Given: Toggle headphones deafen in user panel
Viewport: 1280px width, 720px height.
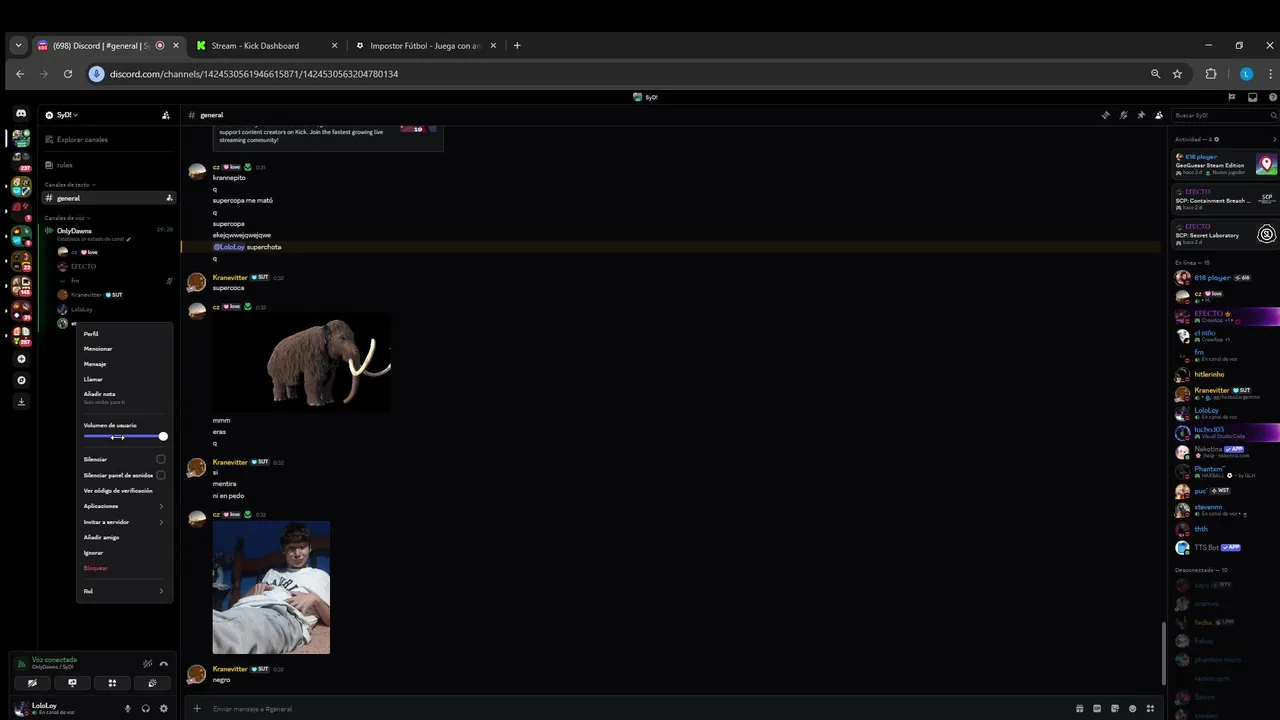Looking at the screenshot, I should coord(146,708).
